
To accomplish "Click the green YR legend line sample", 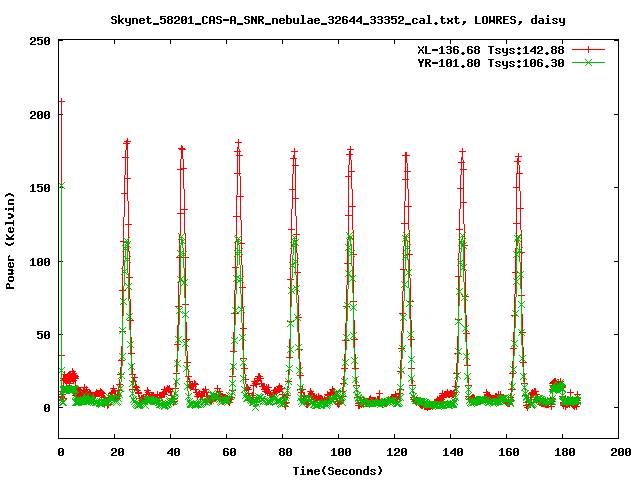I will [x=588, y=62].
